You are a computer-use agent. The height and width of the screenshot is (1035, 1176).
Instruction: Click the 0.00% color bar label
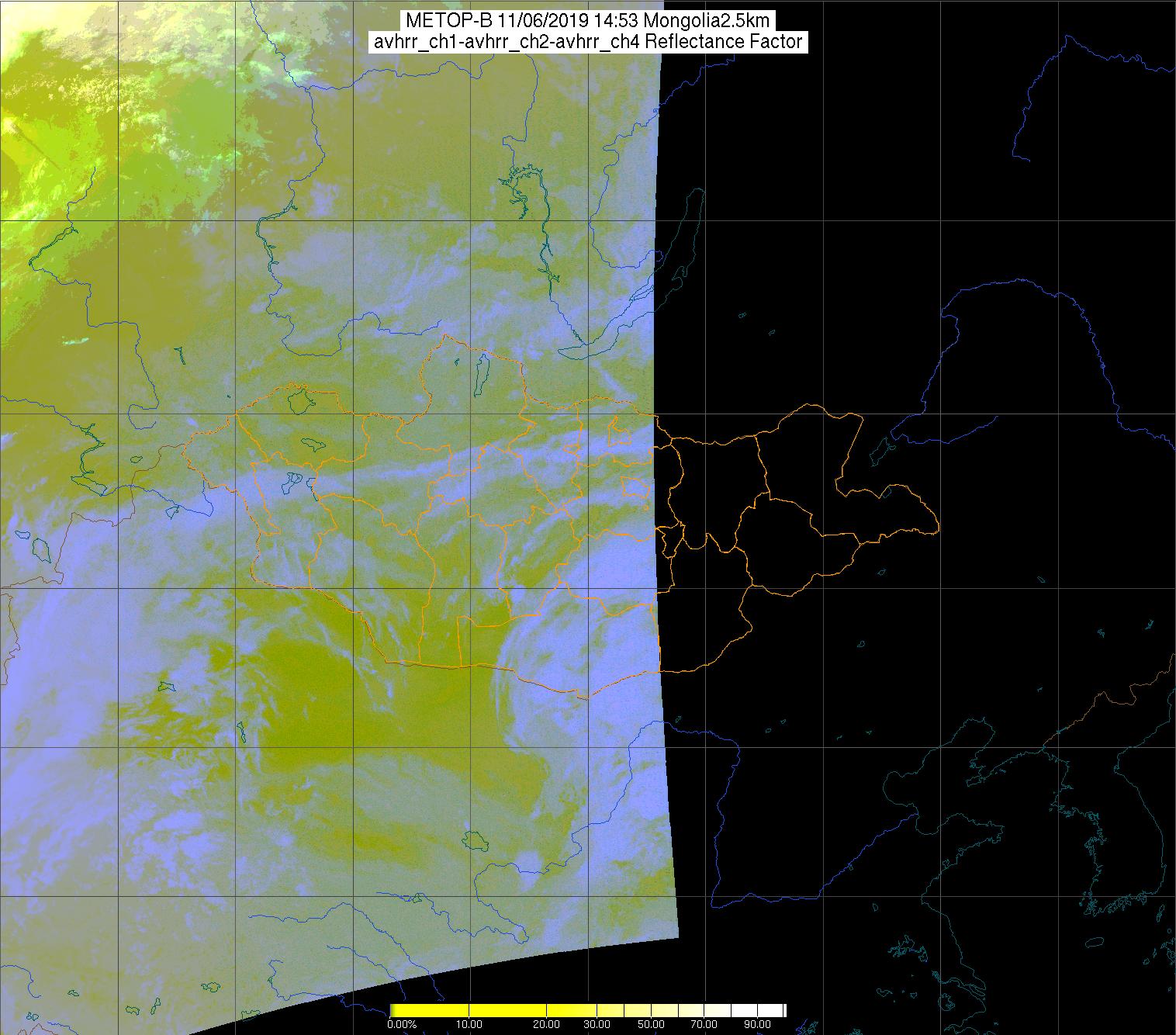click(403, 1025)
